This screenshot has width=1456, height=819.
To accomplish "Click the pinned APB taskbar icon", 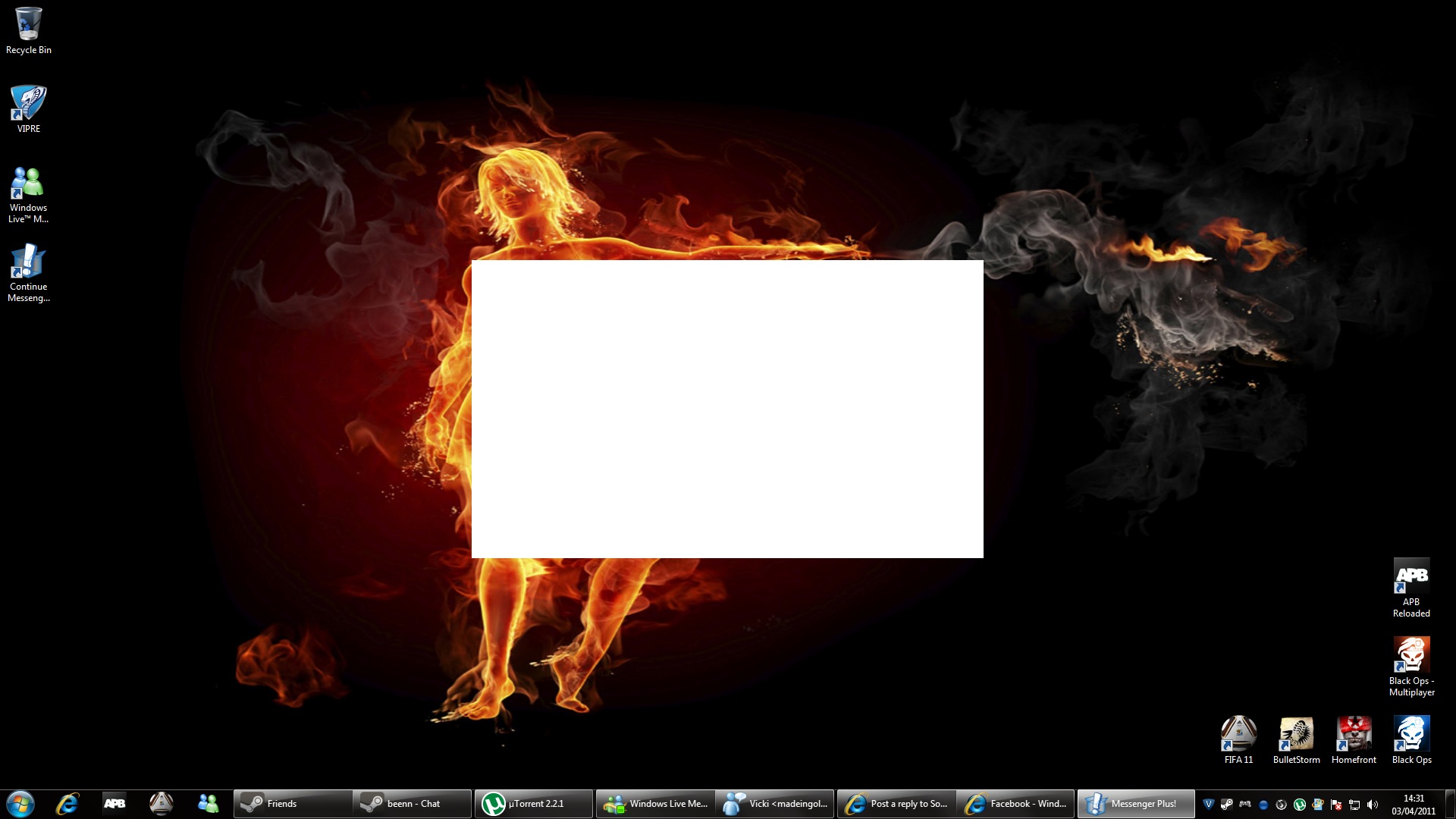I will tap(115, 803).
